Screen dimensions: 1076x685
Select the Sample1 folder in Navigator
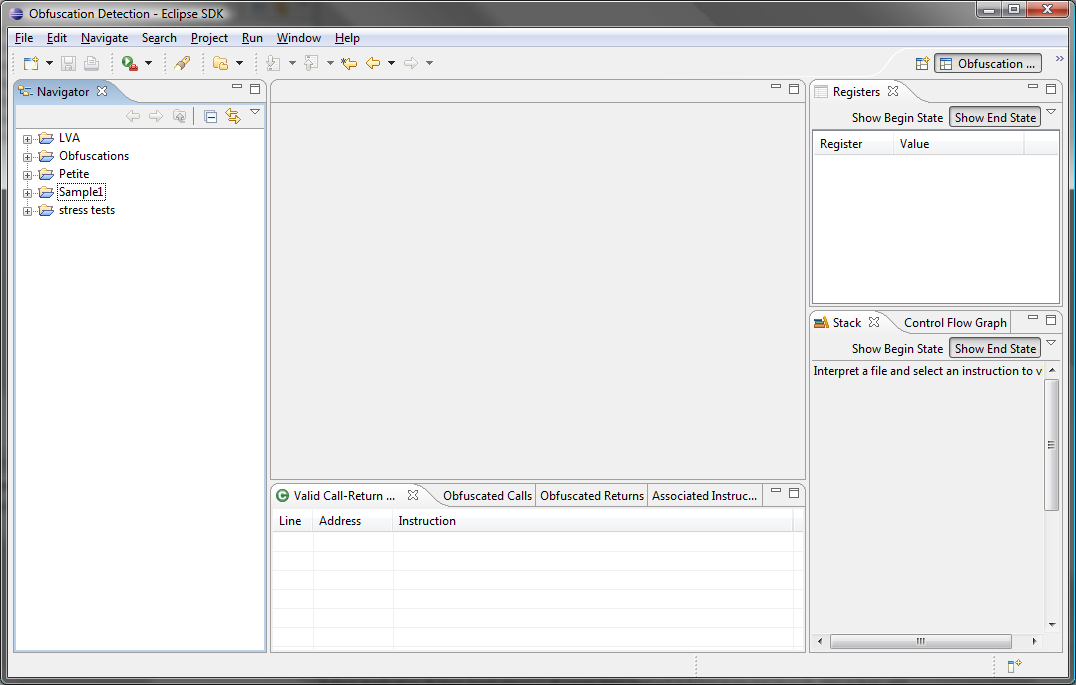coord(81,192)
